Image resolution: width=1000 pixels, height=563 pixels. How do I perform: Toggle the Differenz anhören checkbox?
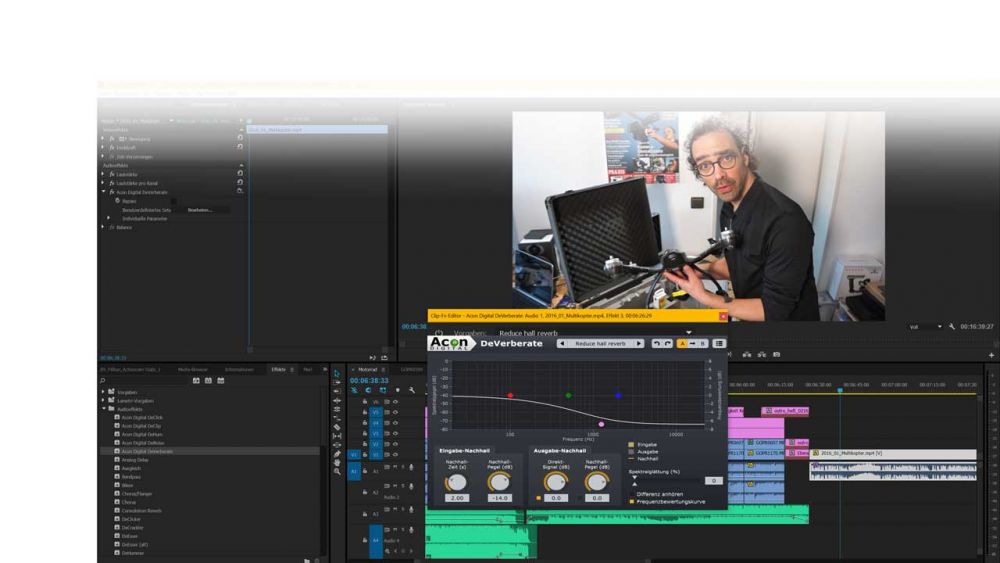tap(633, 493)
